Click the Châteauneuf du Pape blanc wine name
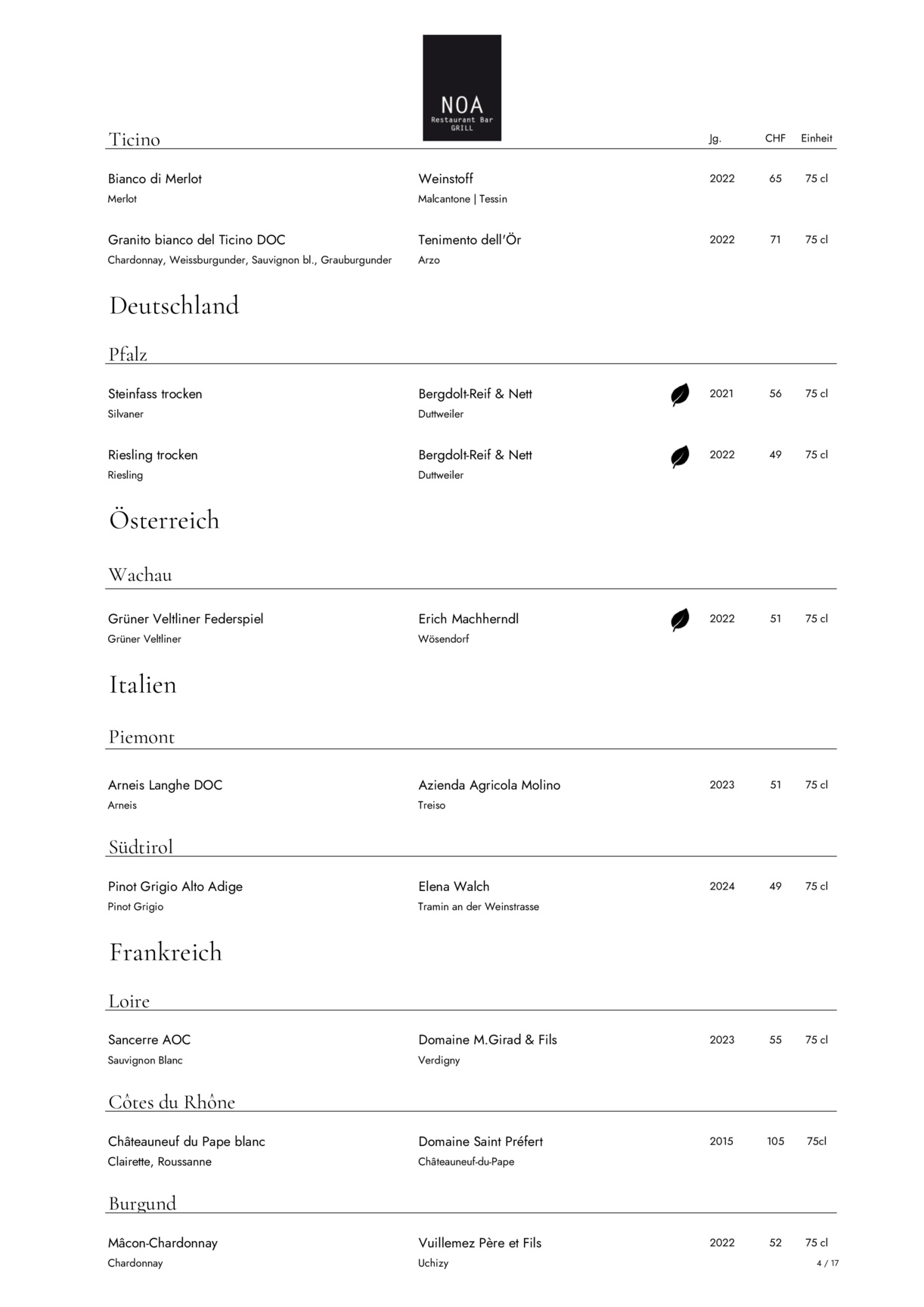The height and width of the screenshot is (1307, 924). click(187, 1141)
